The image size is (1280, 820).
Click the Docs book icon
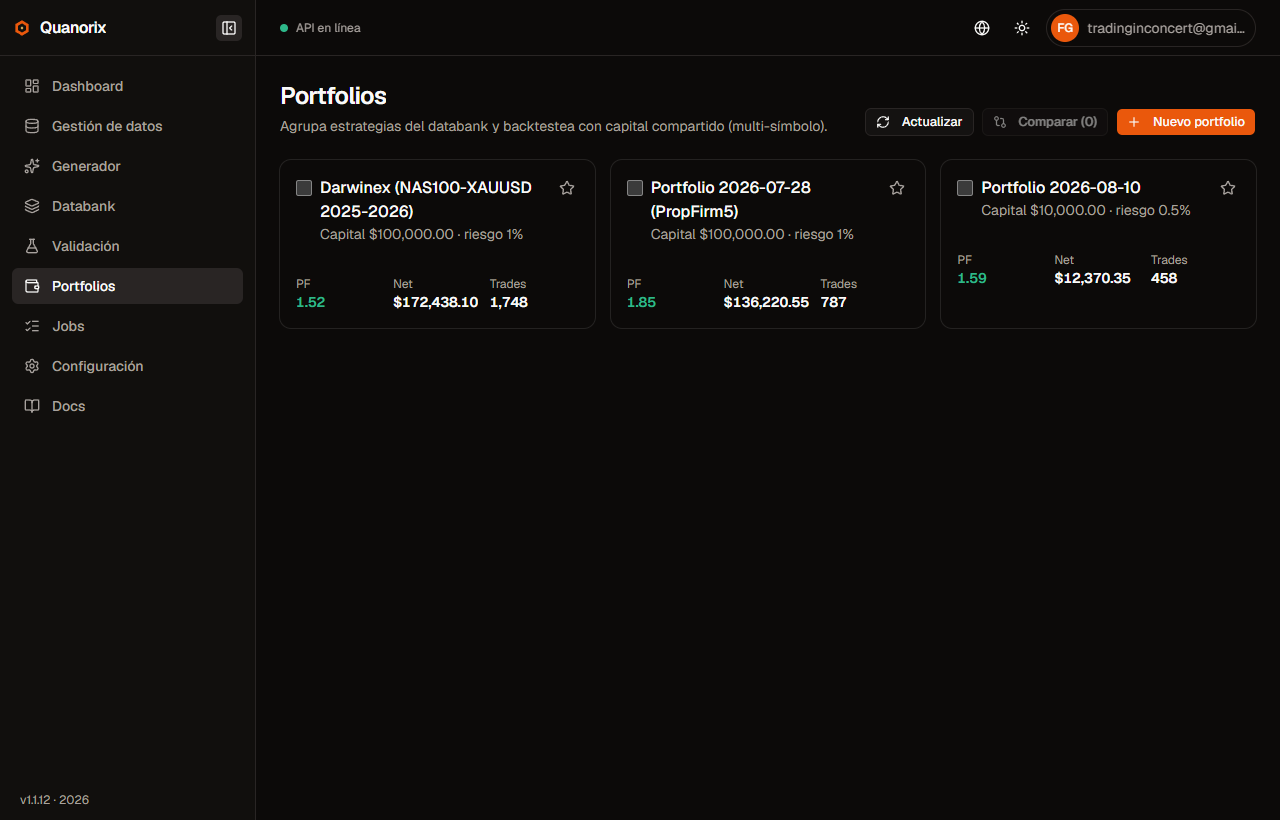[x=32, y=406]
